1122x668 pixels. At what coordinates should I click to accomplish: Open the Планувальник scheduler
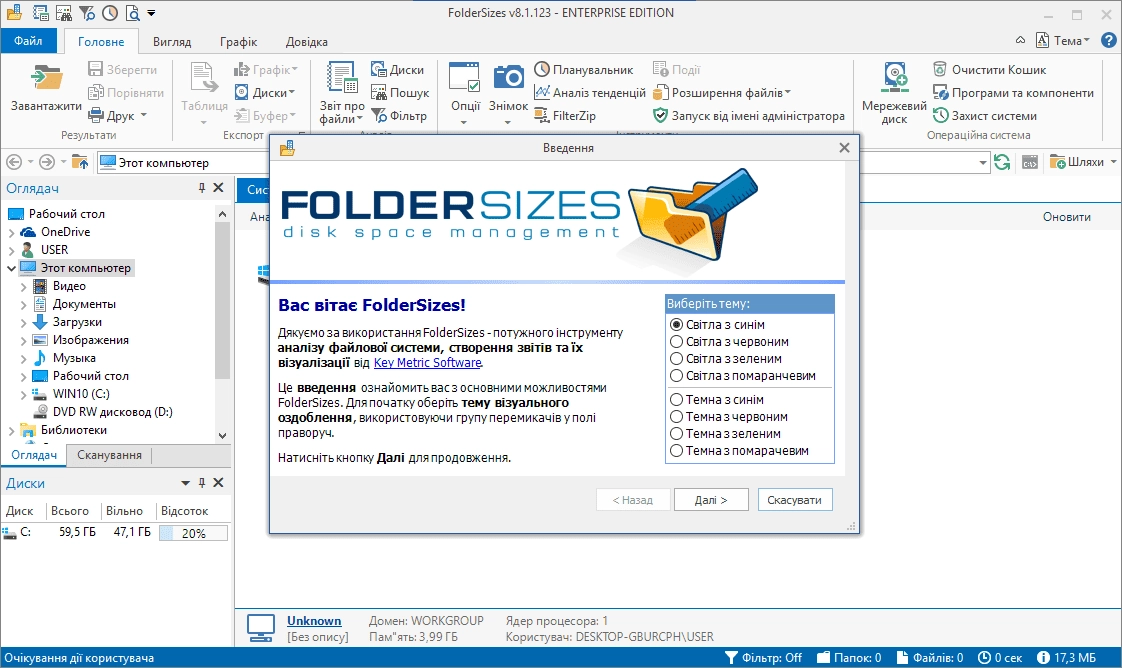[584, 69]
